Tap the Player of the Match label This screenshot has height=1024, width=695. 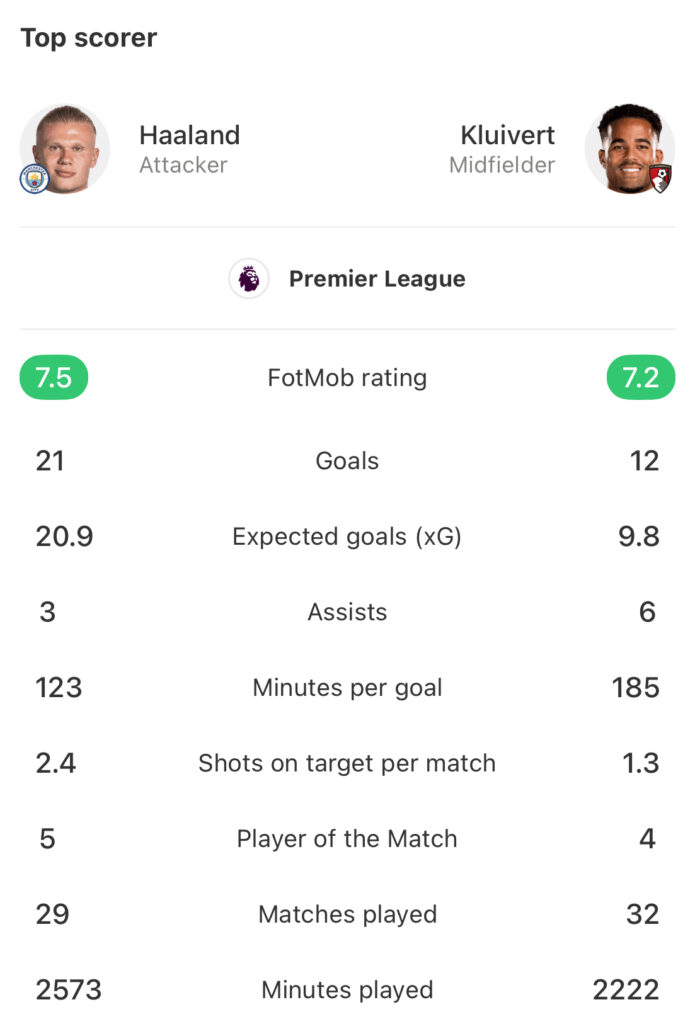click(x=347, y=839)
